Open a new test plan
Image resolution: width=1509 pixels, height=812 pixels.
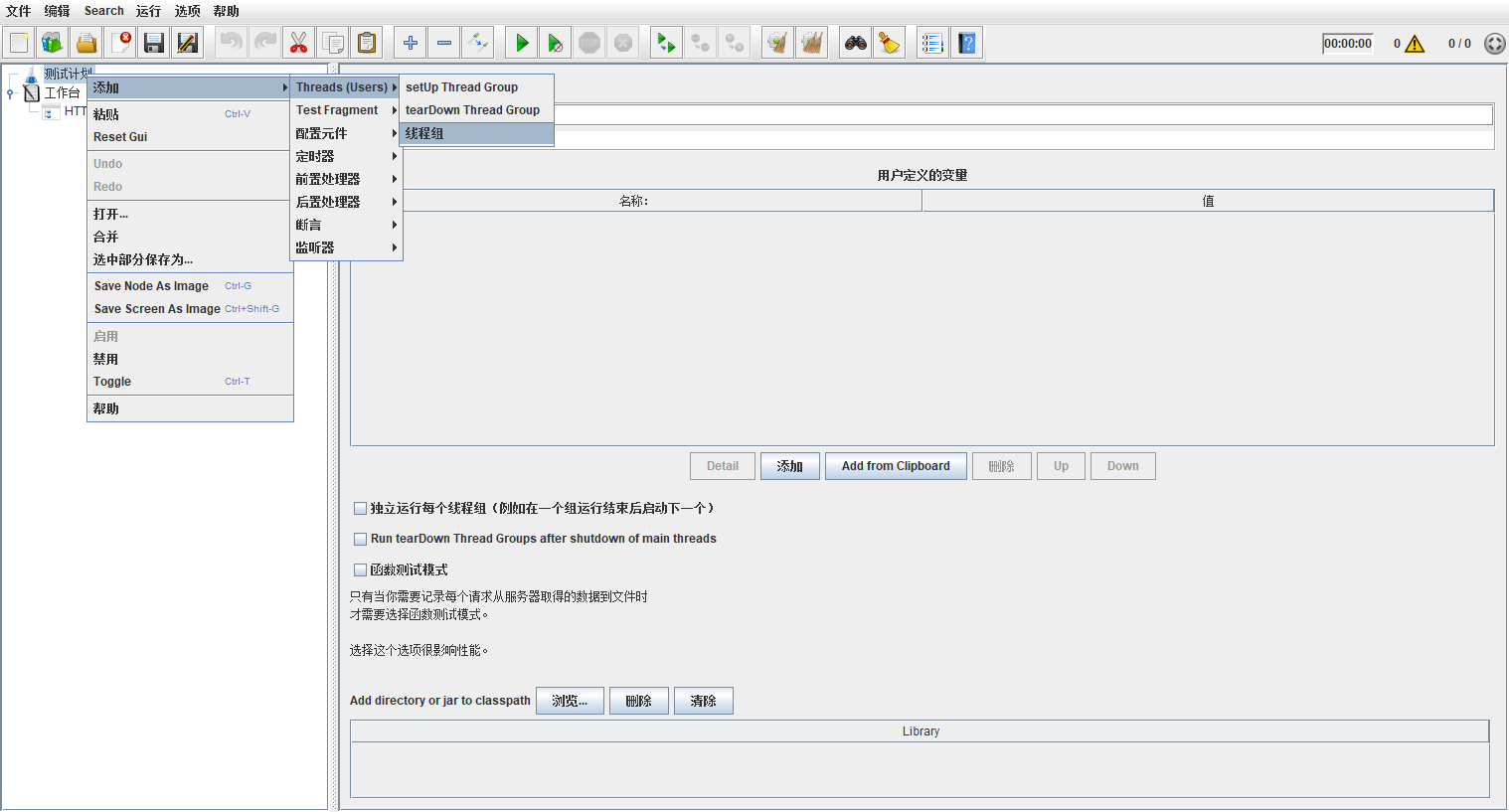(18, 42)
